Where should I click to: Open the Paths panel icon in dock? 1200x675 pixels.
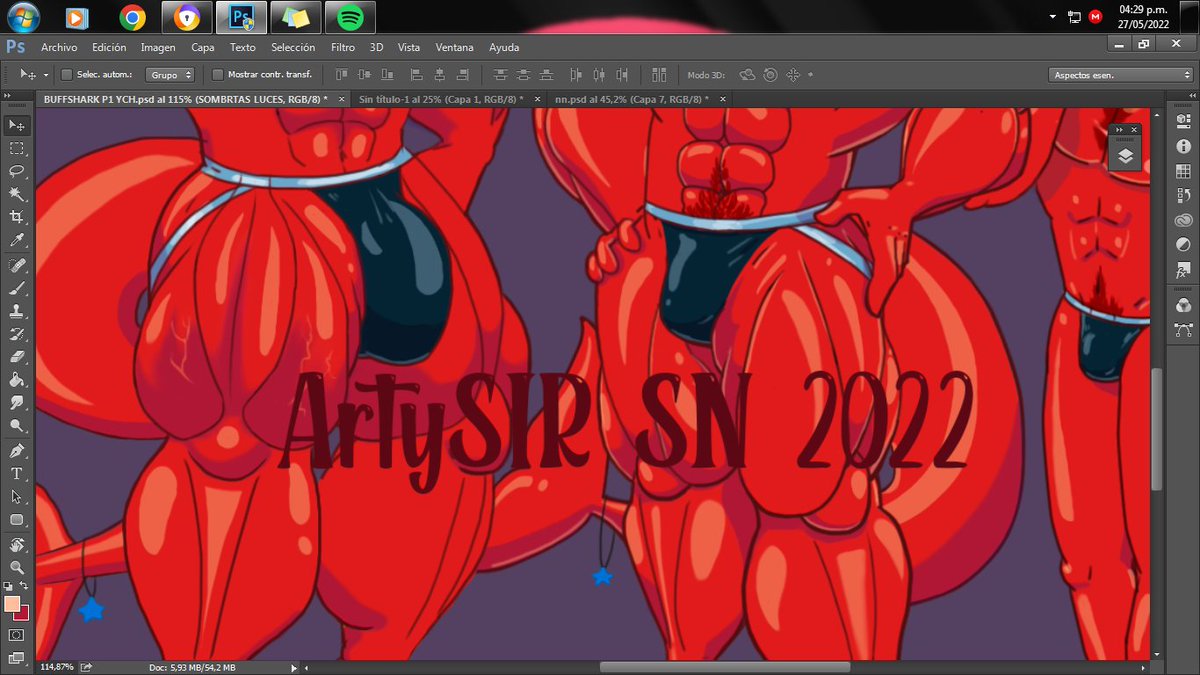[1184, 329]
